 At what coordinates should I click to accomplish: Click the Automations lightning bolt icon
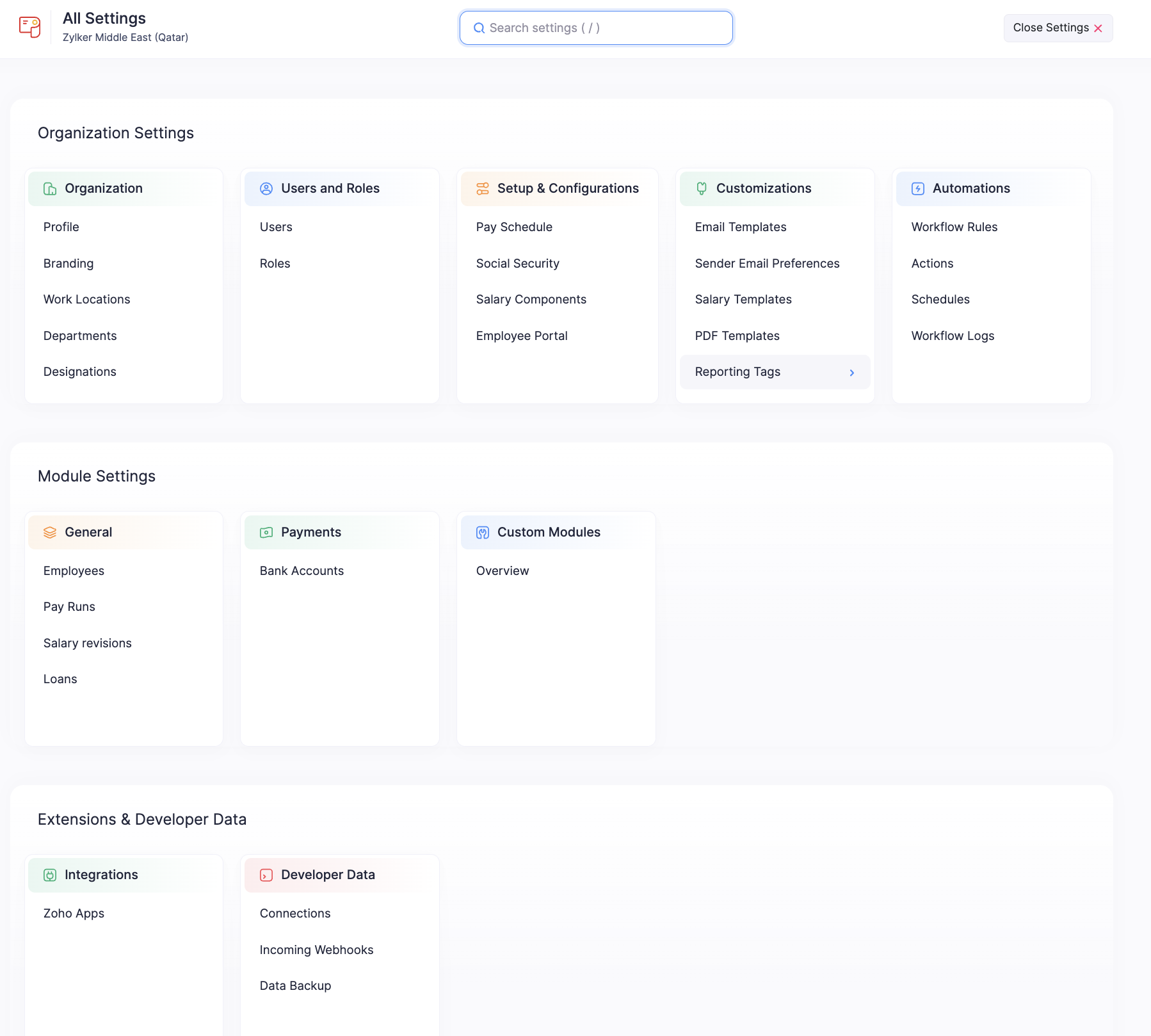(x=918, y=189)
